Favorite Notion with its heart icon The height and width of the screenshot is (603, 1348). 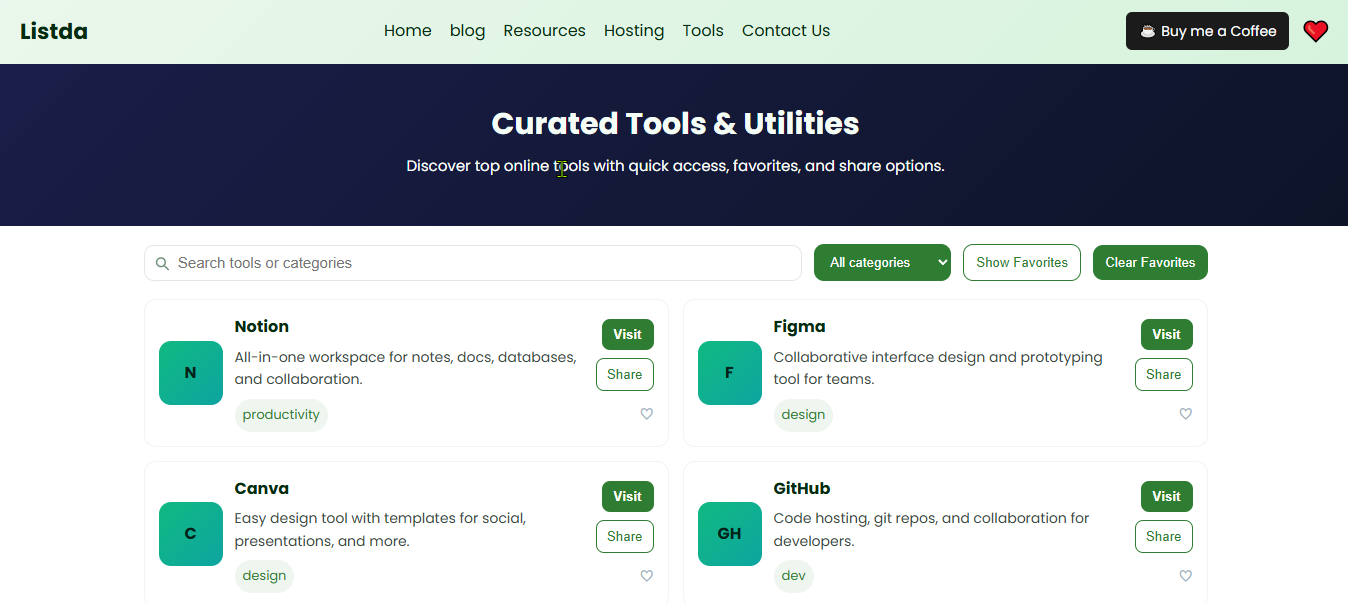pos(647,414)
